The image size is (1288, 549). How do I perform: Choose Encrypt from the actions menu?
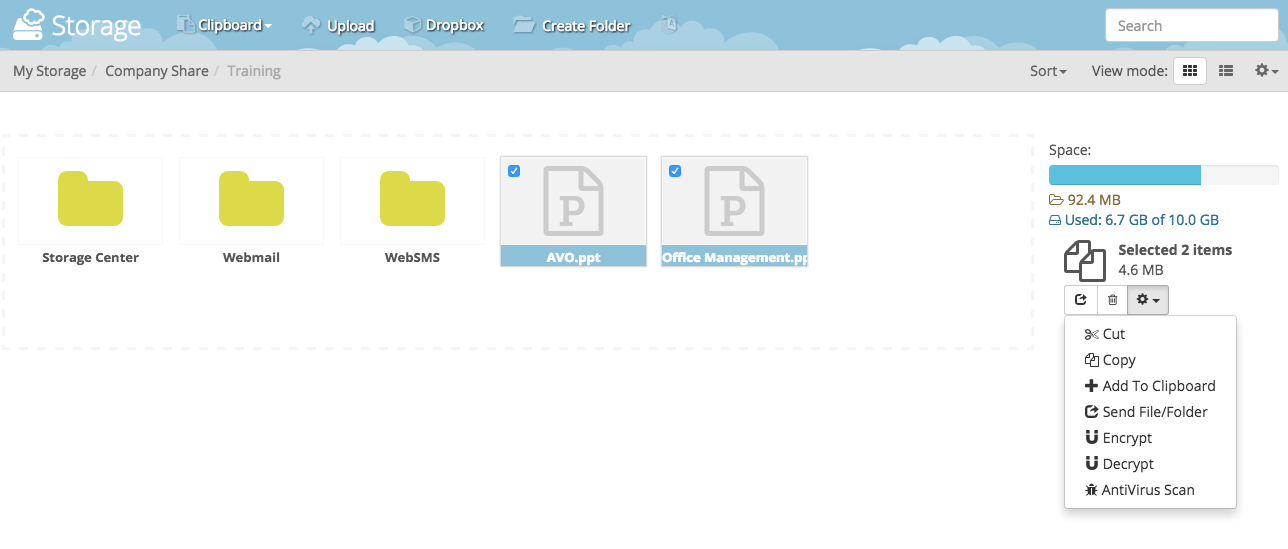click(1127, 438)
